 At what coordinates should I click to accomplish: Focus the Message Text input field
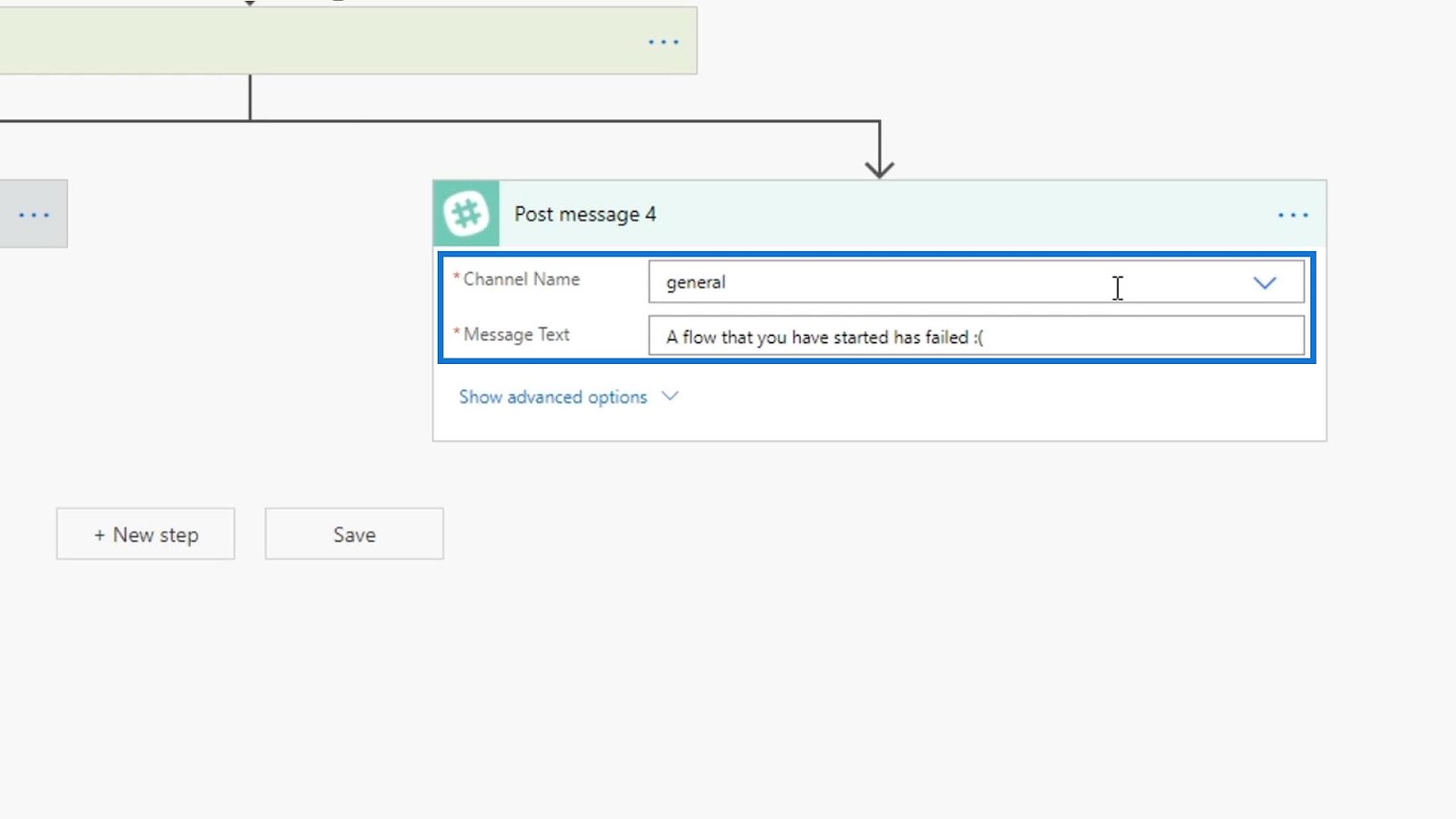(x=976, y=336)
